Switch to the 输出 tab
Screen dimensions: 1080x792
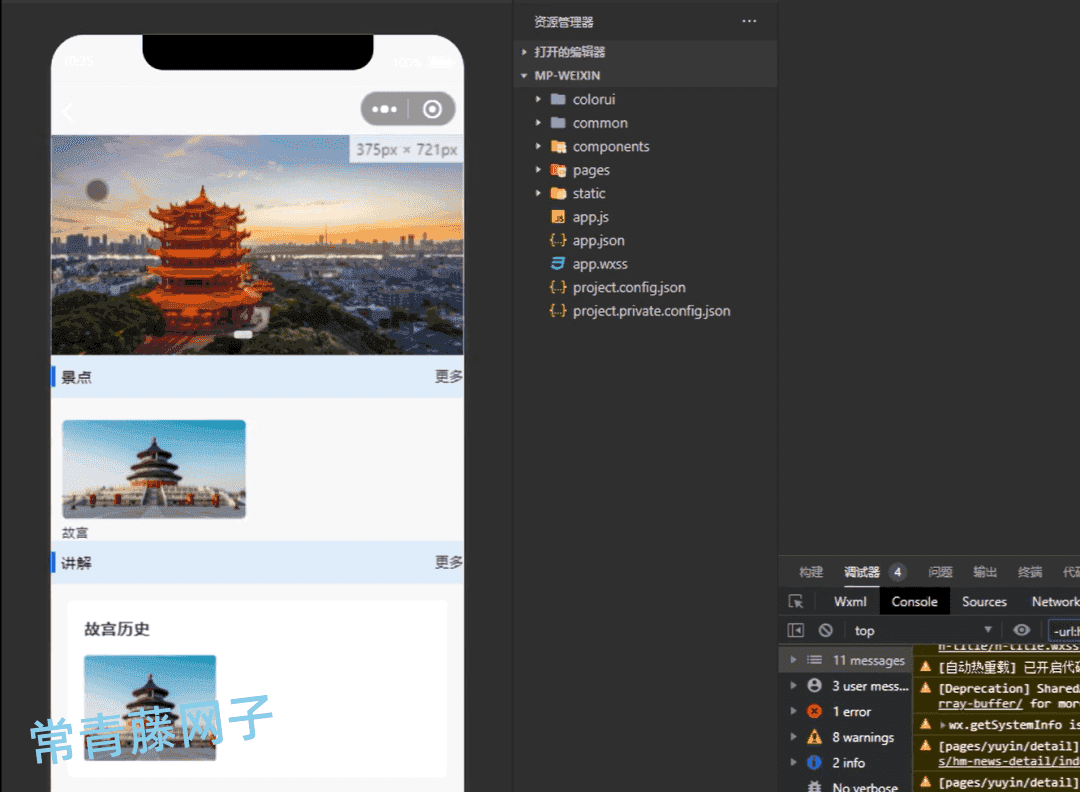point(985,572)
